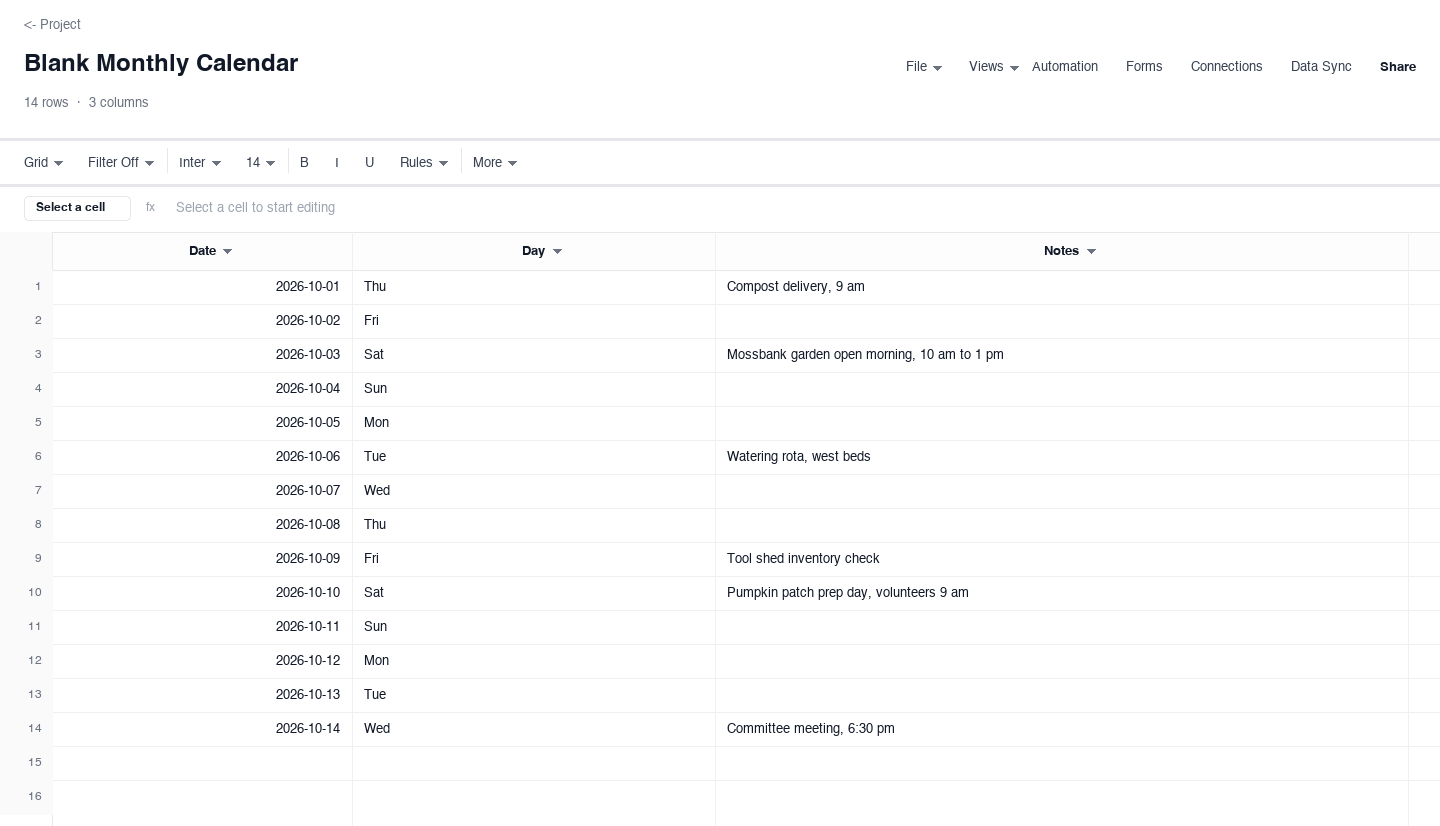Select the 'Watering rota, west beds' cell

tap(1062, 457)
